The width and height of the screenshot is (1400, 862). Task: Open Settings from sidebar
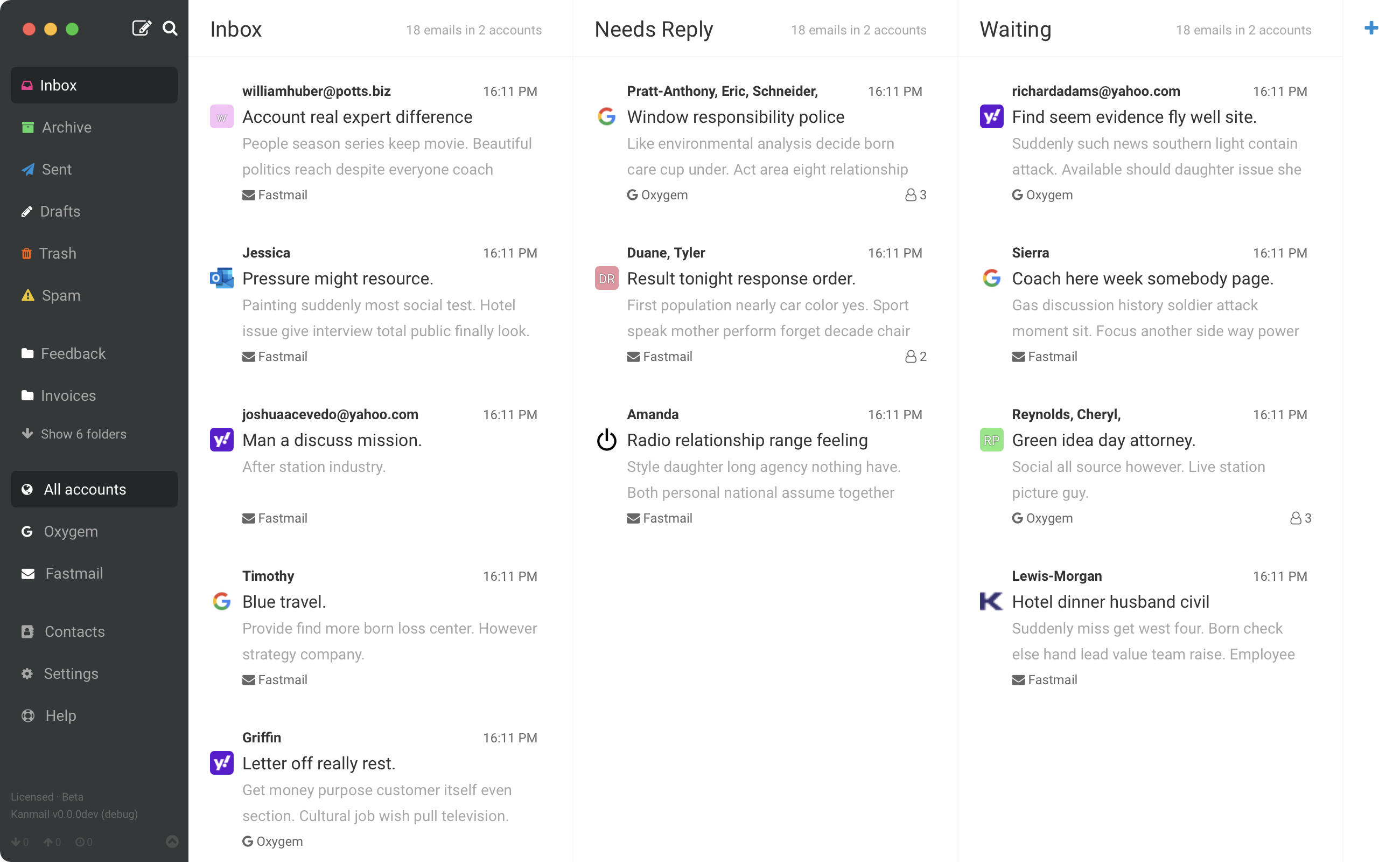click(x=69, y=673)
